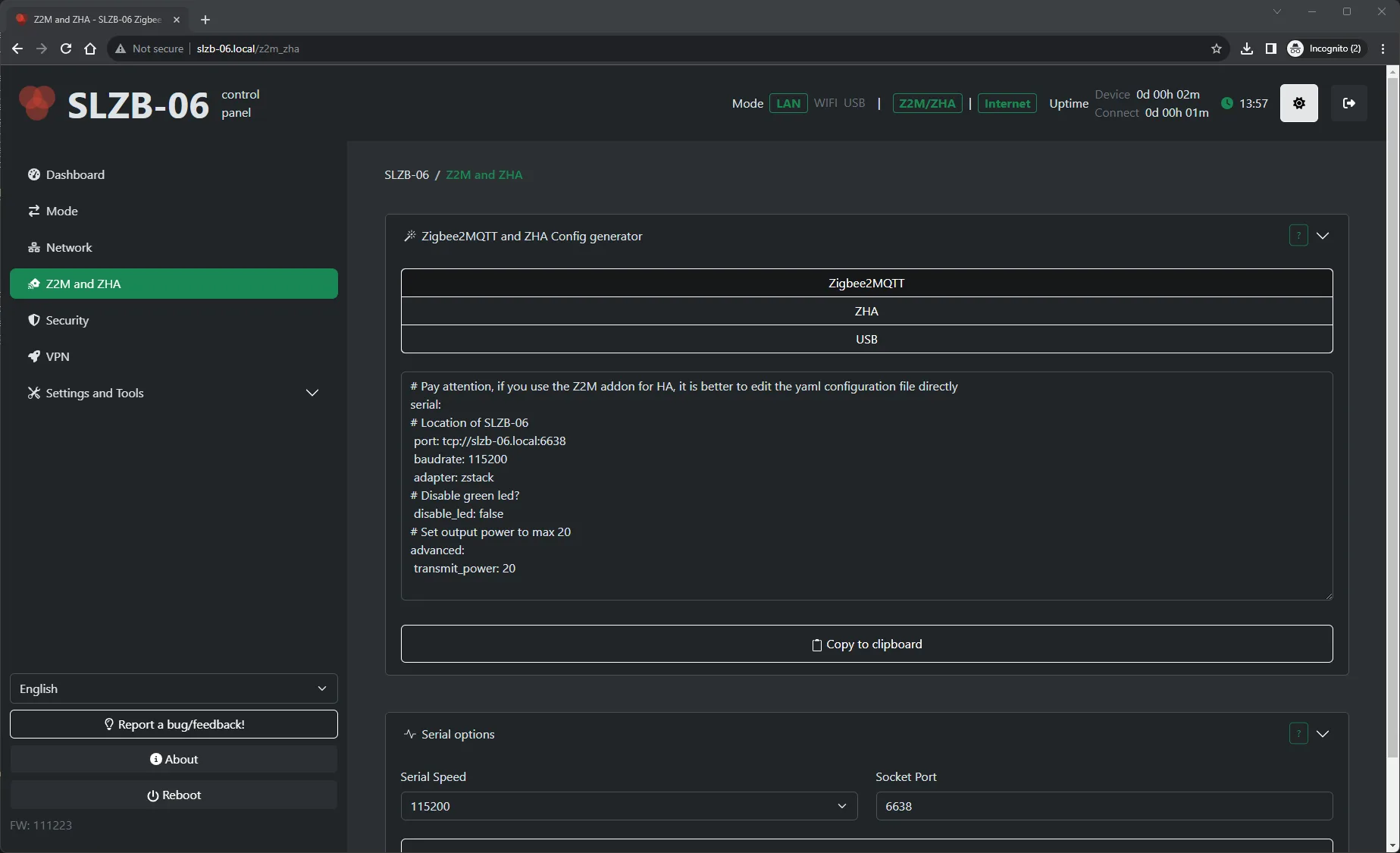Screen dimensions: 1400x853
Task: Switch config generator to USB
Action: pos(866,339)
